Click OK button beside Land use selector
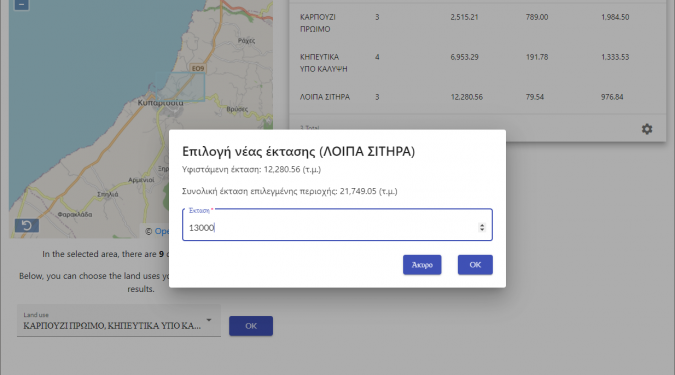 click(x=251, y=326)
